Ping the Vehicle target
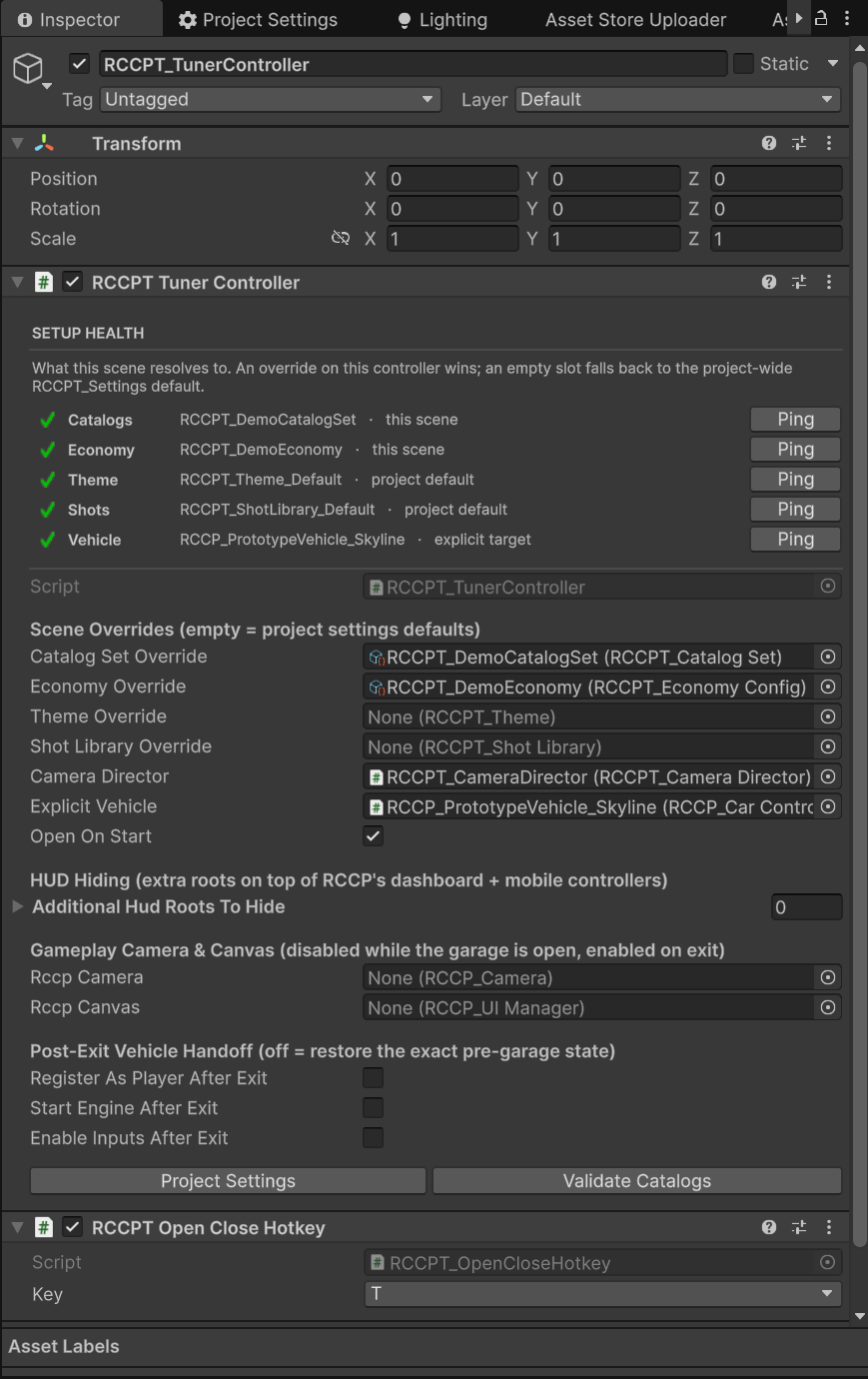This screenshot has width=868, height=1379. (795, 539)
